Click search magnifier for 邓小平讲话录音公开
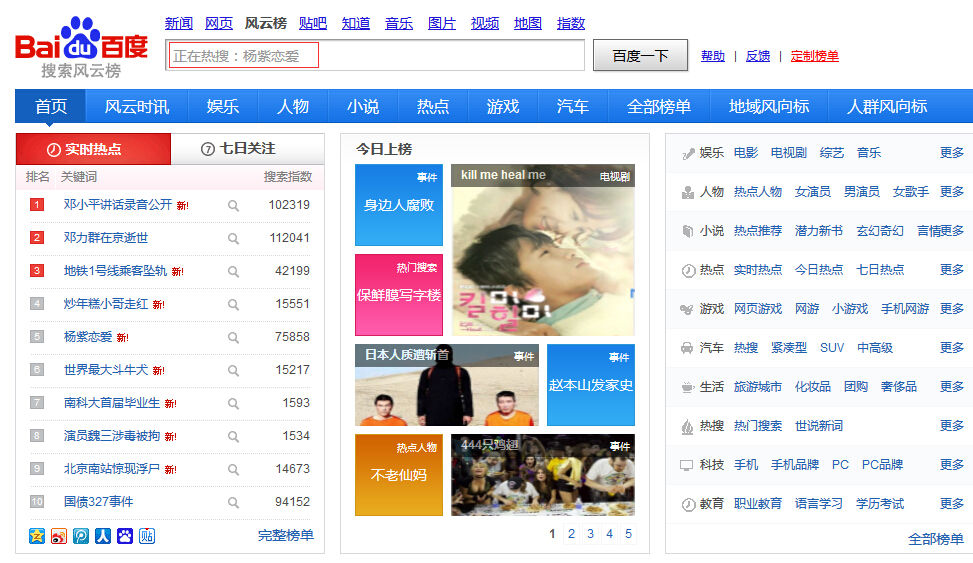Screen dimensions: 973x563 click(233, 205)
